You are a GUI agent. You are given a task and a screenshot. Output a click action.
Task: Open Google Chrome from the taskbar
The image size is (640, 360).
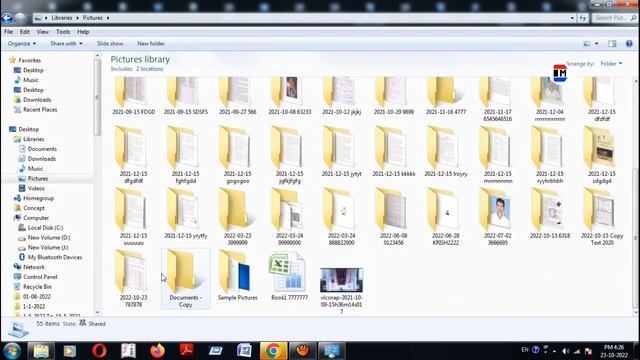[x=273, y=351]
